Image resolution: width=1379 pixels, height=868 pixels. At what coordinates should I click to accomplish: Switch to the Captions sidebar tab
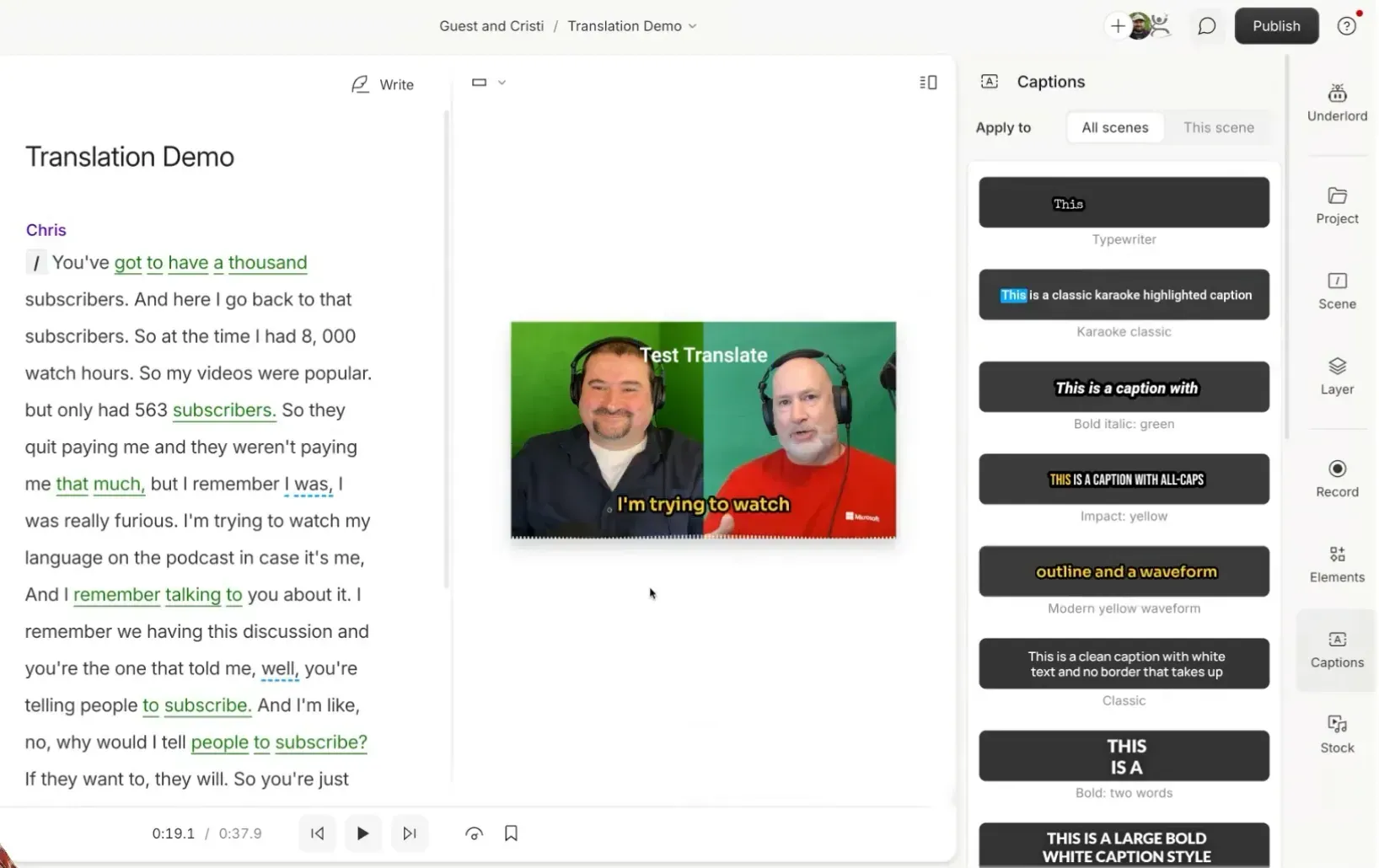click(1336, 649)
